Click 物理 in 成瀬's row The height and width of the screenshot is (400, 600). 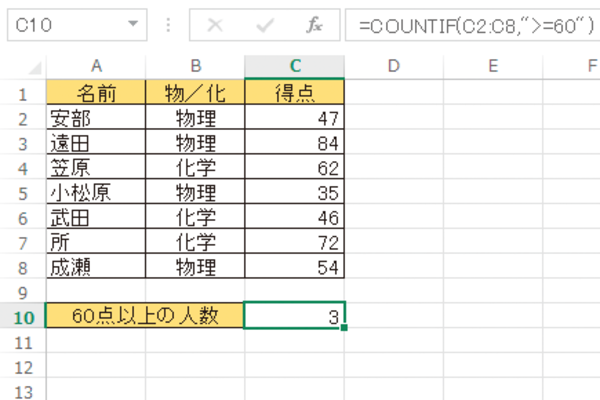coord(195,266)
